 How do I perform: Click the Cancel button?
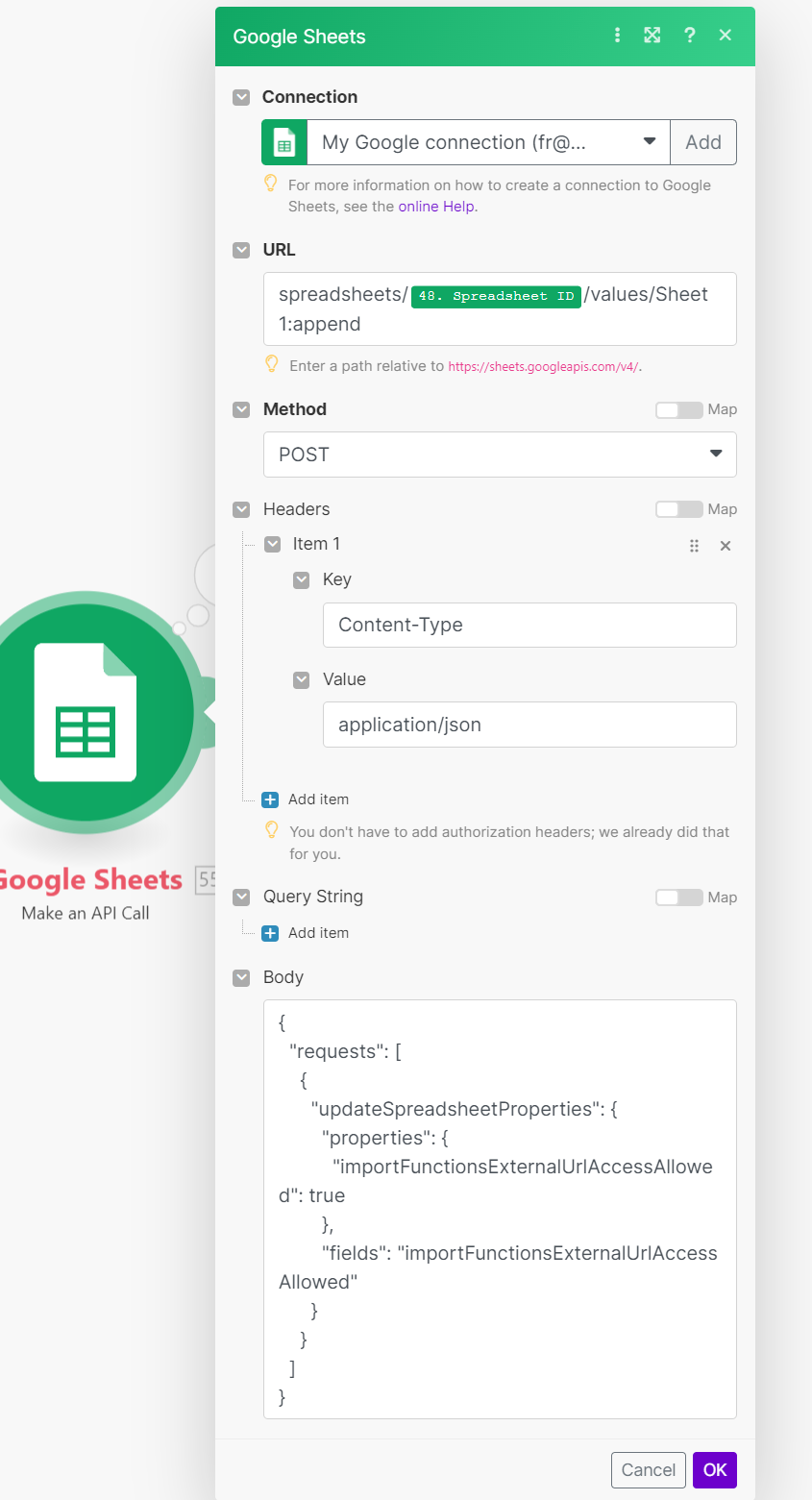point(649,1470)
